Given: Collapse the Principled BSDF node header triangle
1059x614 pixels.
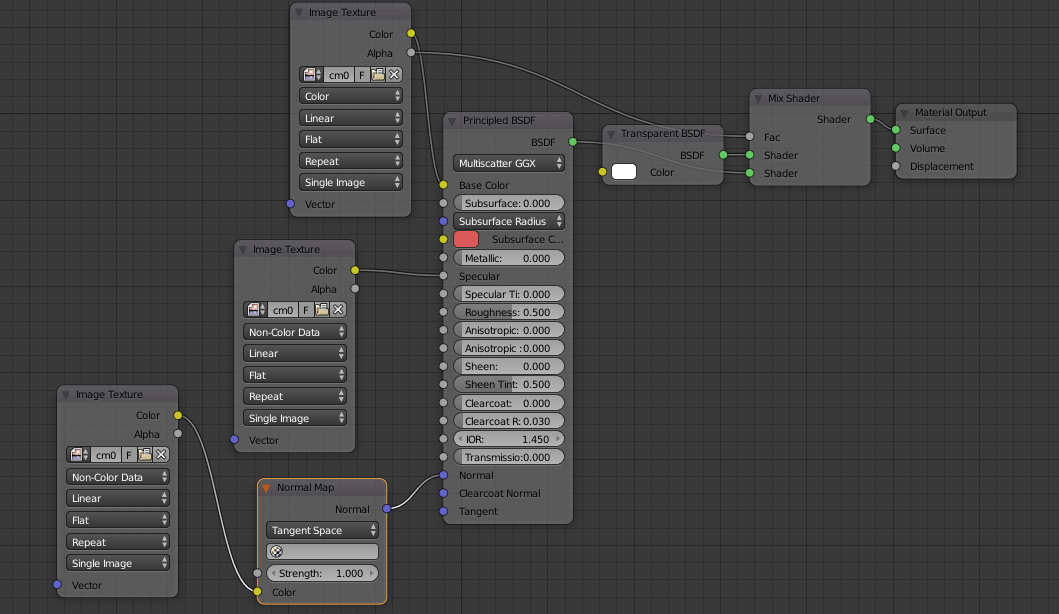Looking at the screenshot, I should tap(452, 118).
